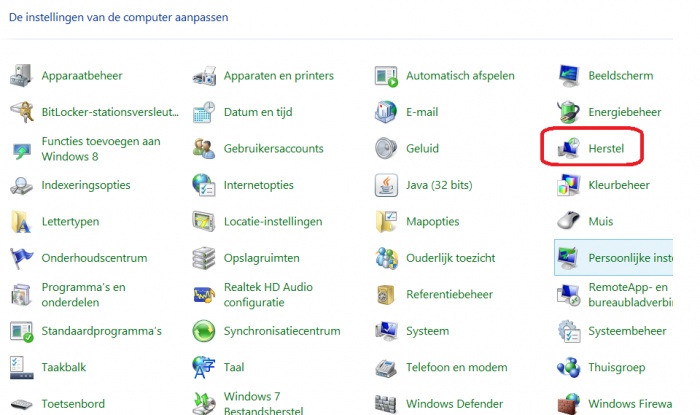The image size is (700, 415).
Task: Click the Apparaten en printers icon
Action: point(204,75)
